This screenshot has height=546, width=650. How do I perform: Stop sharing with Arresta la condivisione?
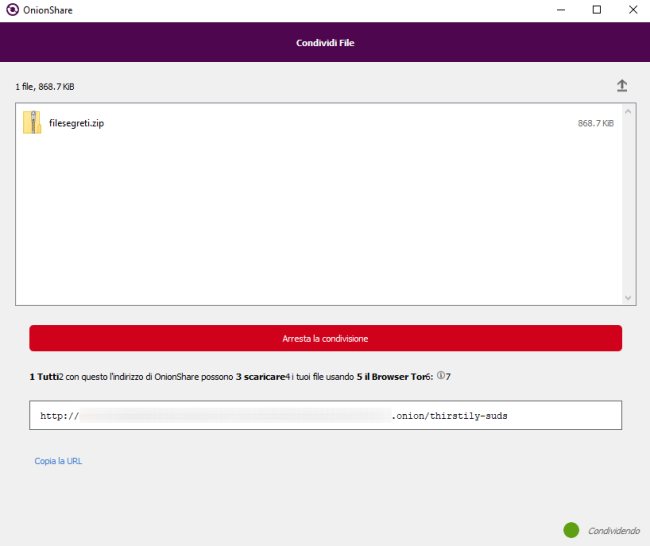(325, 338)
